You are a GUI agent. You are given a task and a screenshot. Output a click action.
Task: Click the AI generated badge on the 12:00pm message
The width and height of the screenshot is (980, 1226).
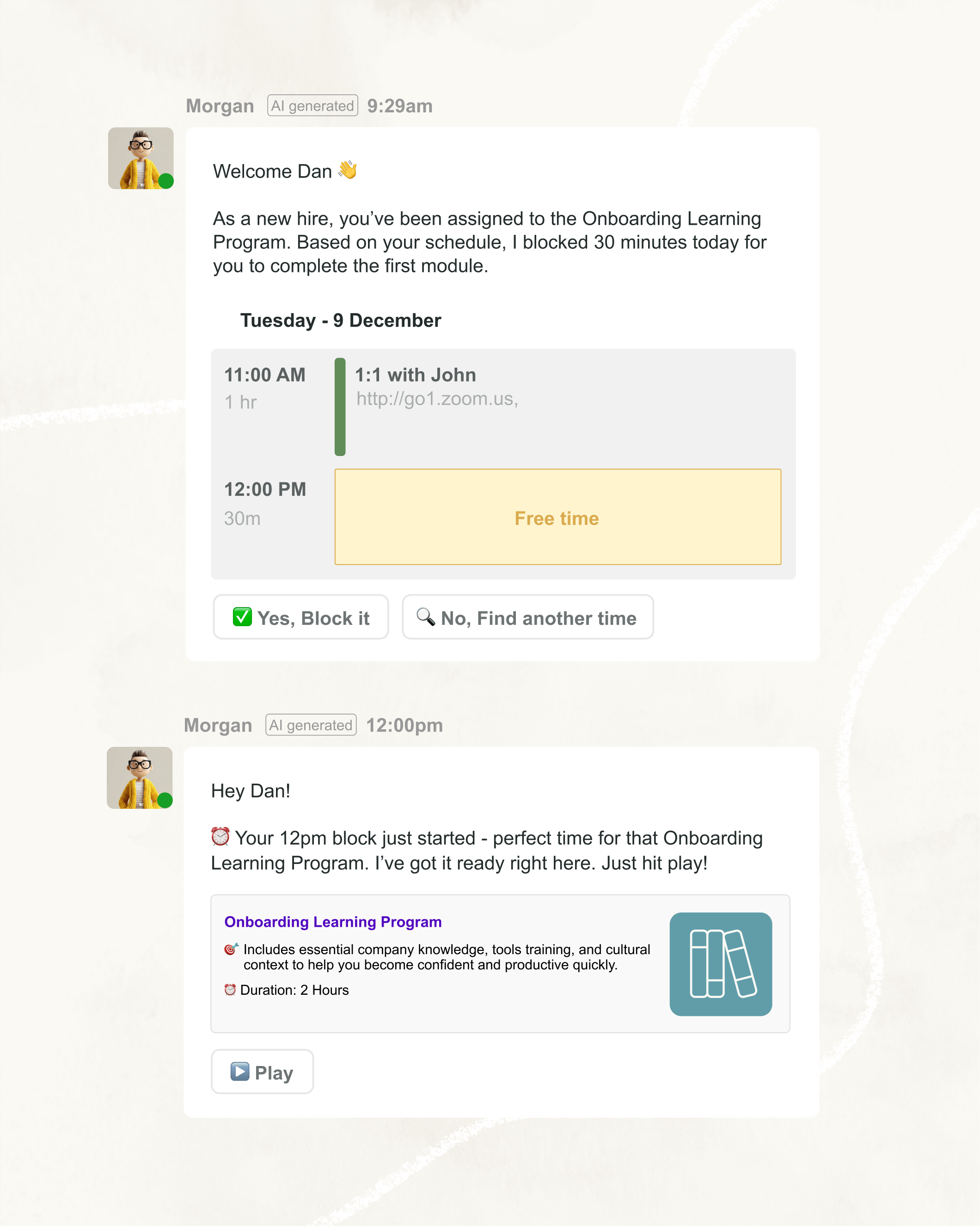[x=311, y=725]
